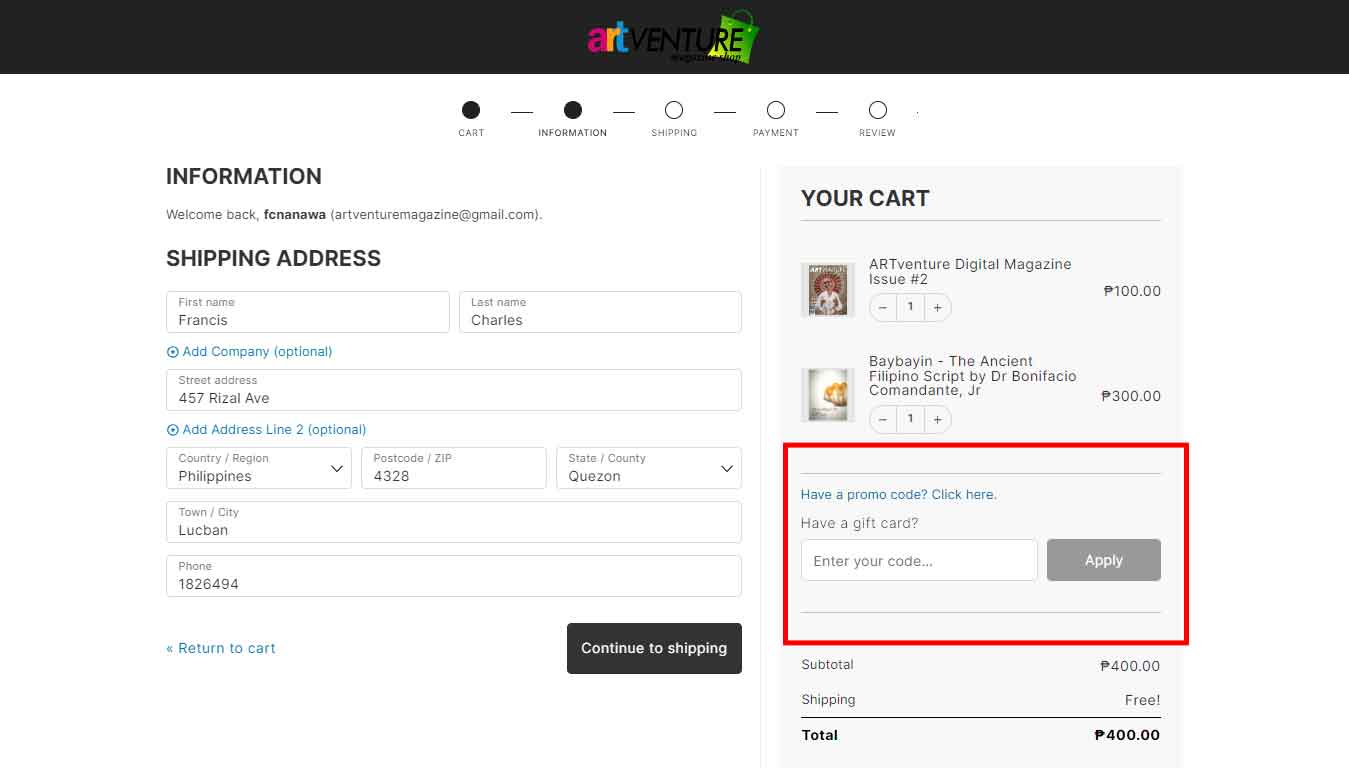Open the Country / Region dropdown
Image resolution: width=1349 pixels, height=768 pixels.
click(259, 468)
